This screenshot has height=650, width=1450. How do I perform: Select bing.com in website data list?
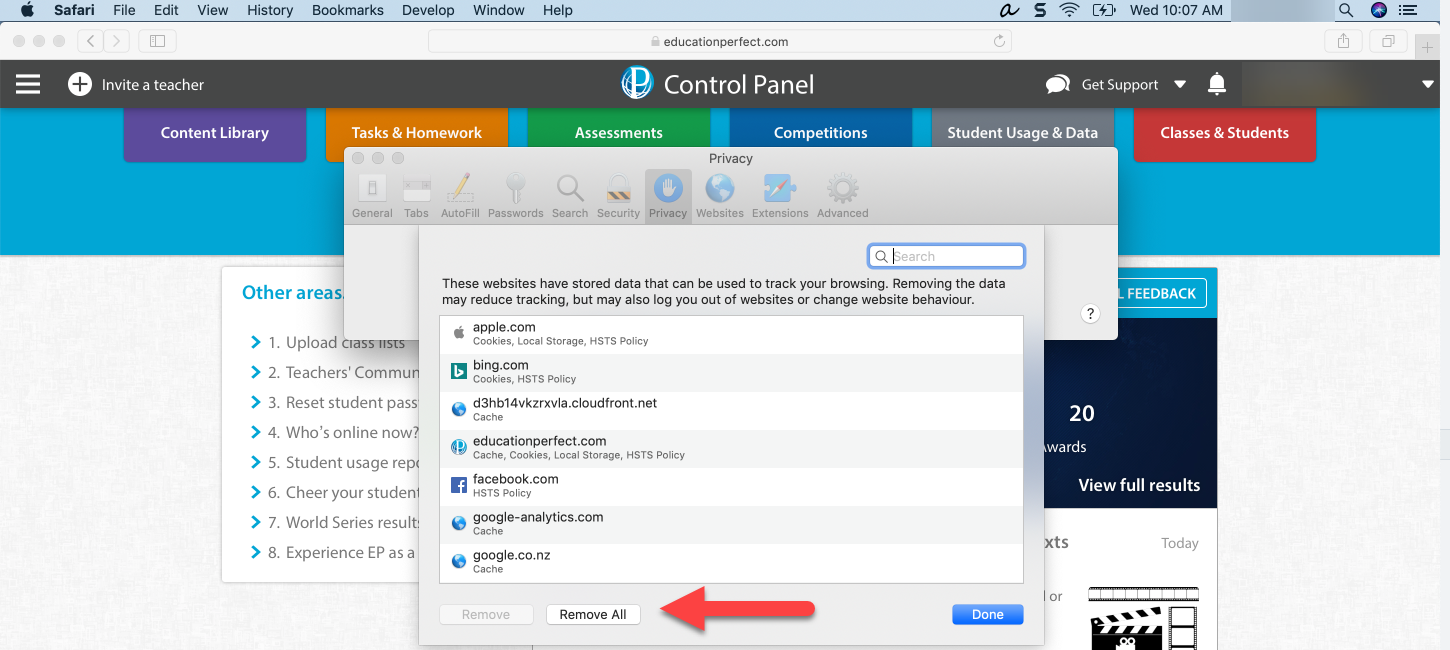(x=731, y=372)
